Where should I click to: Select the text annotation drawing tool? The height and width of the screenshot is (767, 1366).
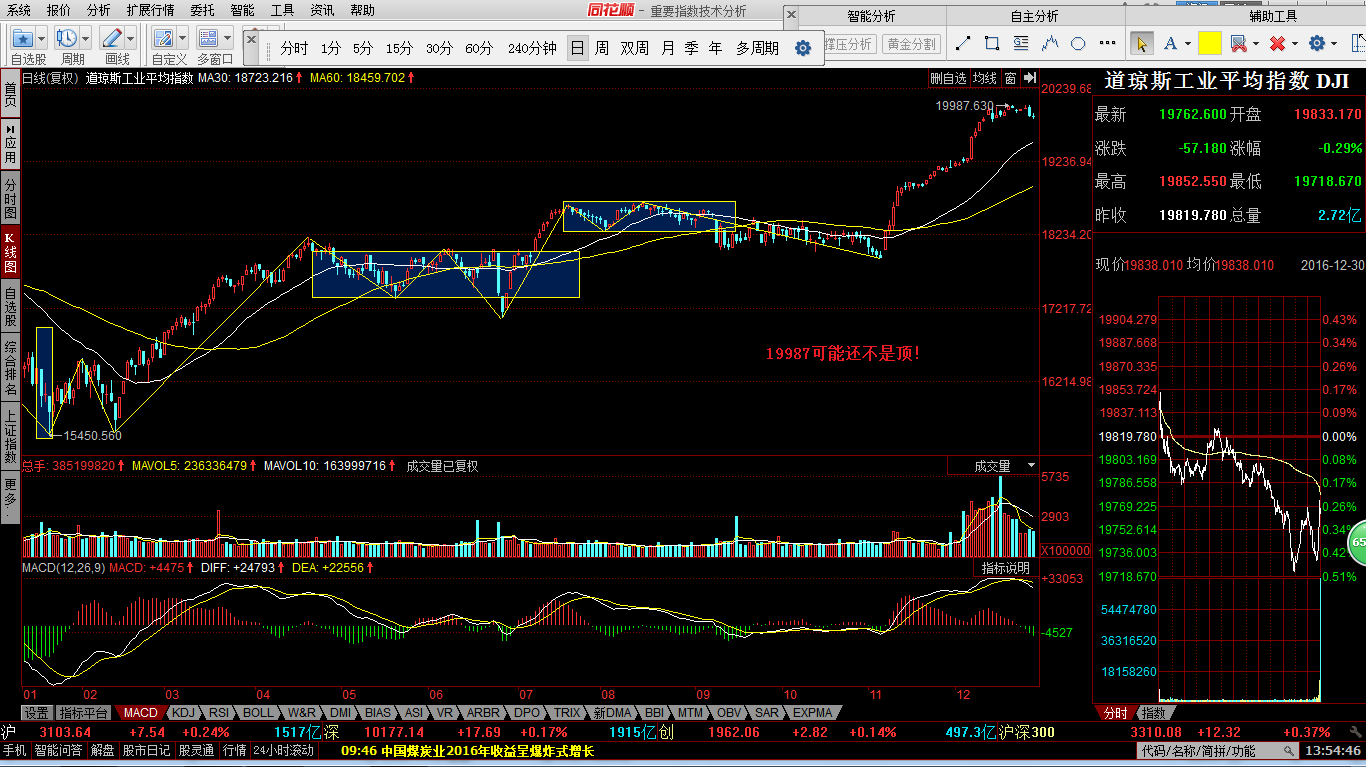1021,43
